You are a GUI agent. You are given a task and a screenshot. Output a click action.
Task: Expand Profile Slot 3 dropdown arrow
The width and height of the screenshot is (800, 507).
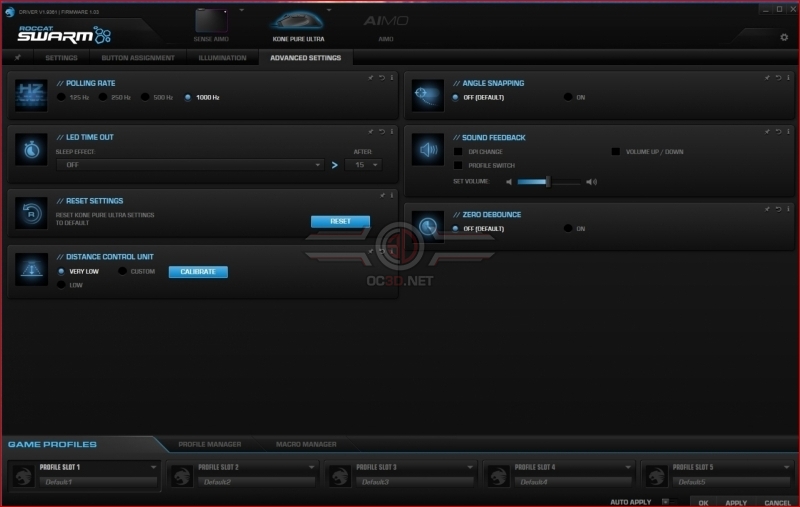(x=469, y=467)
